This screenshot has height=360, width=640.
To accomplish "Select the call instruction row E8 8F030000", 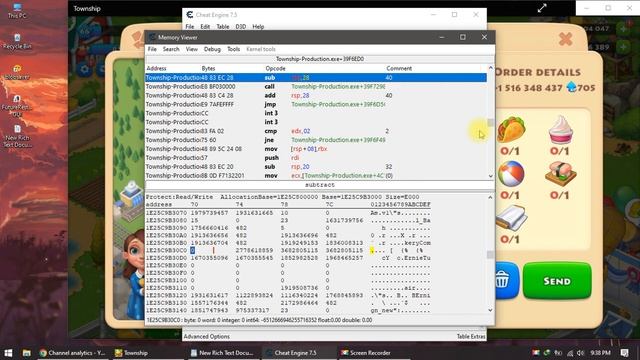I will tap(316, 87).
